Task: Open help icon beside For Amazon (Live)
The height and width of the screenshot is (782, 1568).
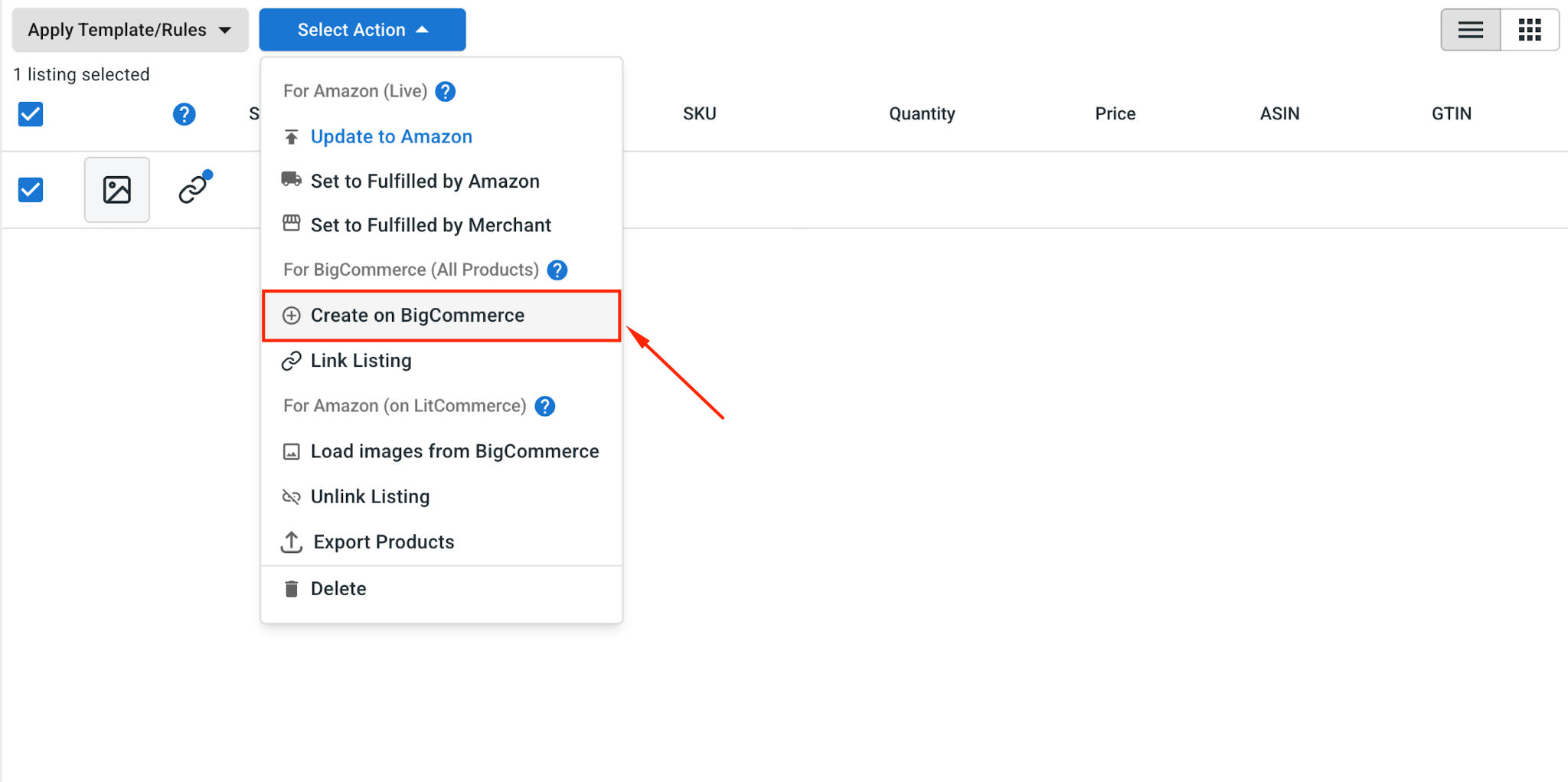Action: pyautogui.click(x=445, y=91)
